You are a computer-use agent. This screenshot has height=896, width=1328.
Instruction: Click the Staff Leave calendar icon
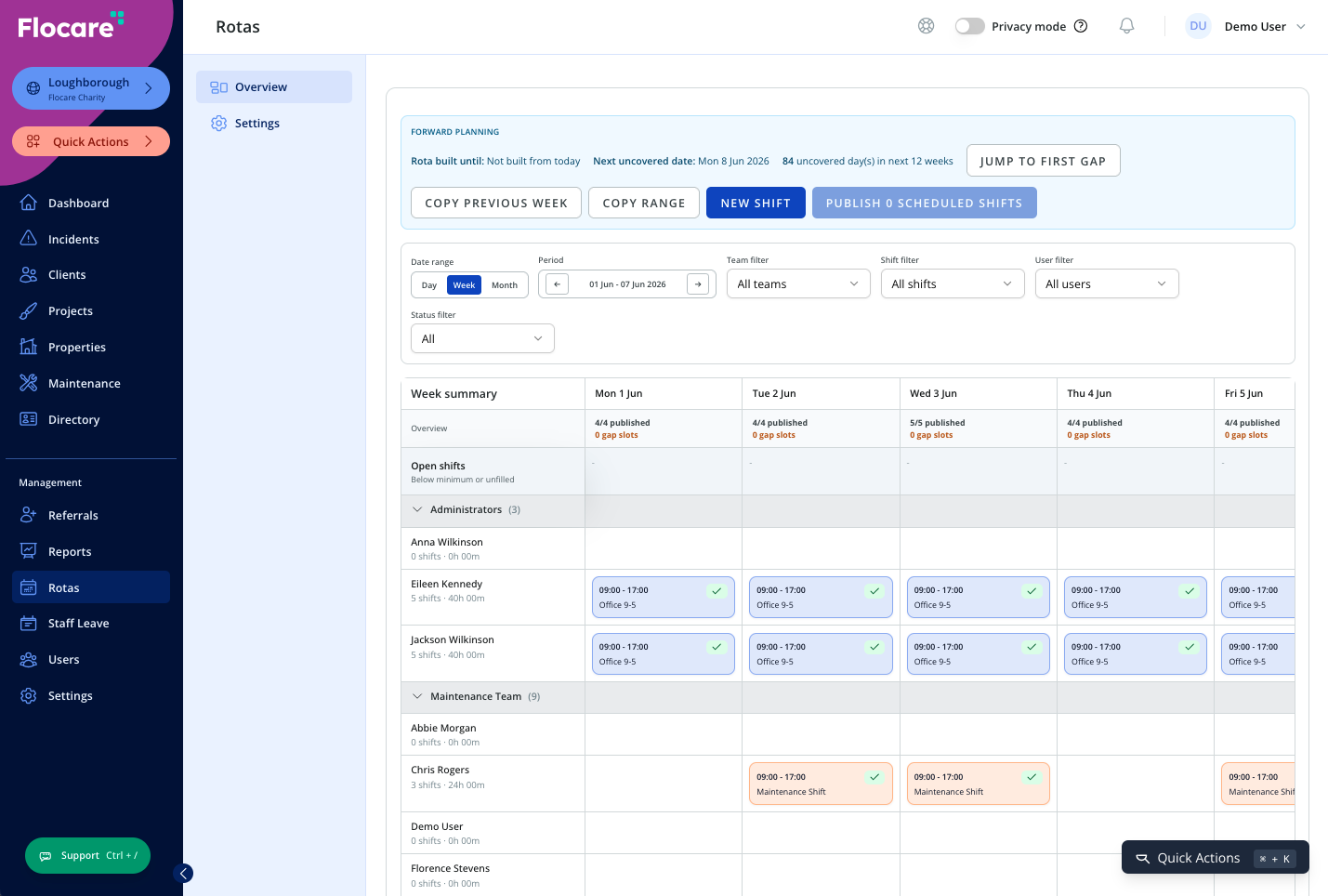coord(29,623)
